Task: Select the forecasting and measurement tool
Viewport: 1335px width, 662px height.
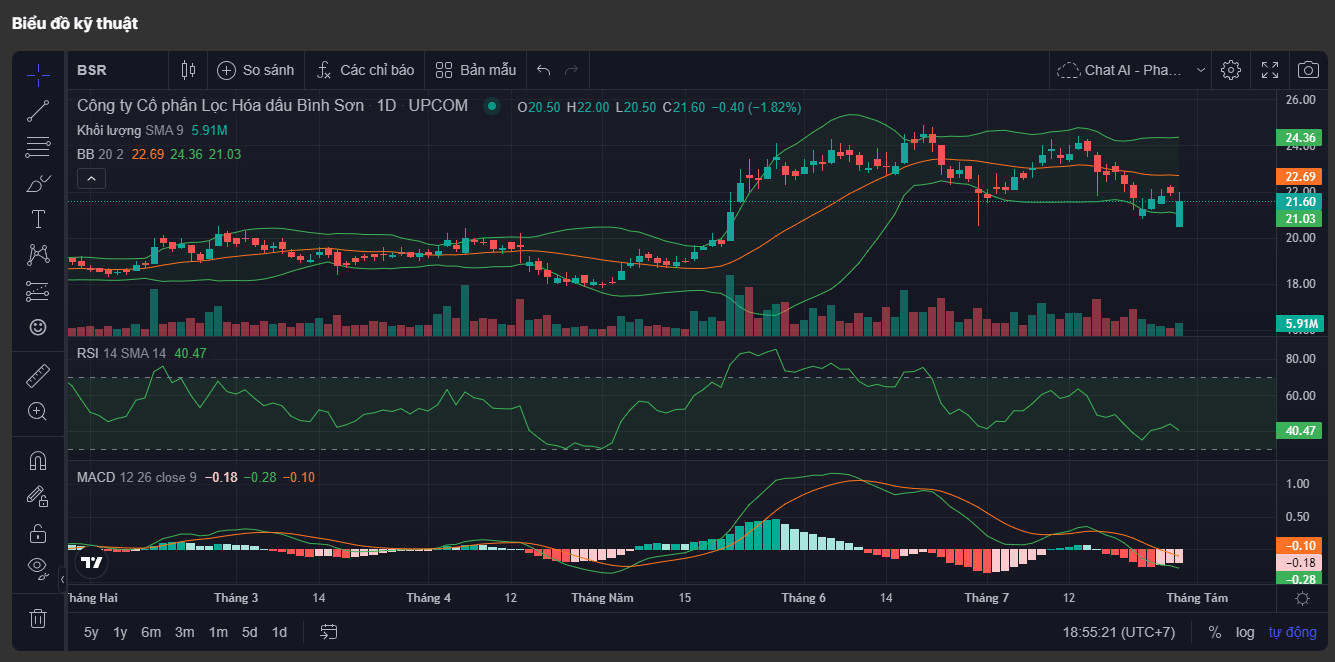Action: pyautogui.click(x=38, y=291)
